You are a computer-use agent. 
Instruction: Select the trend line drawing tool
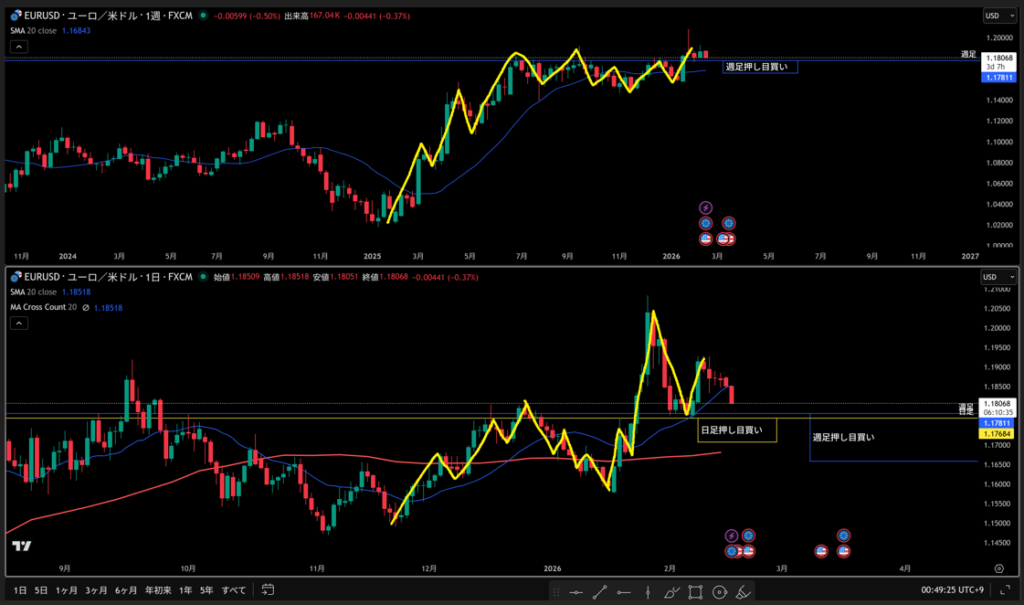click(599, 591)
